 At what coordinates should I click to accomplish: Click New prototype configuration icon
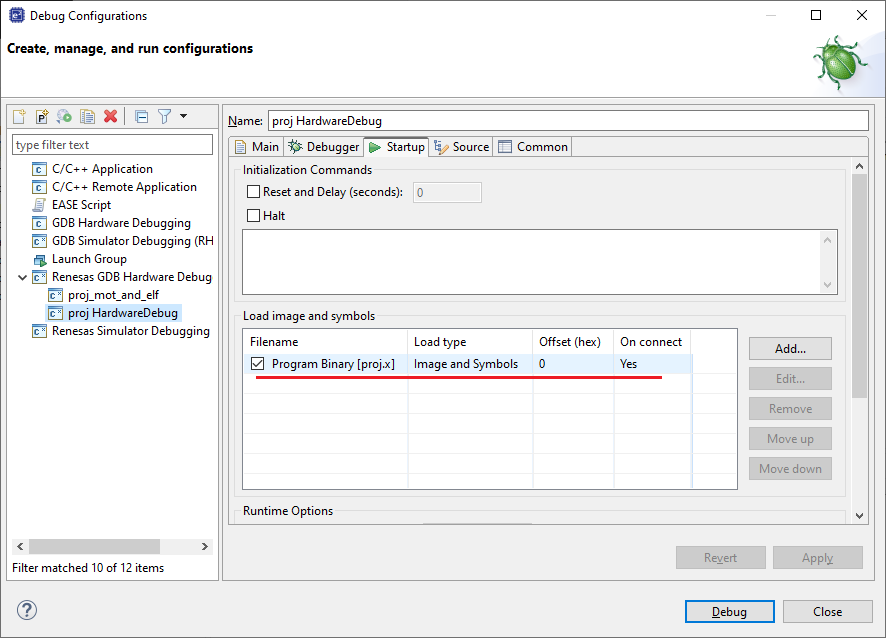click(42, 117)
